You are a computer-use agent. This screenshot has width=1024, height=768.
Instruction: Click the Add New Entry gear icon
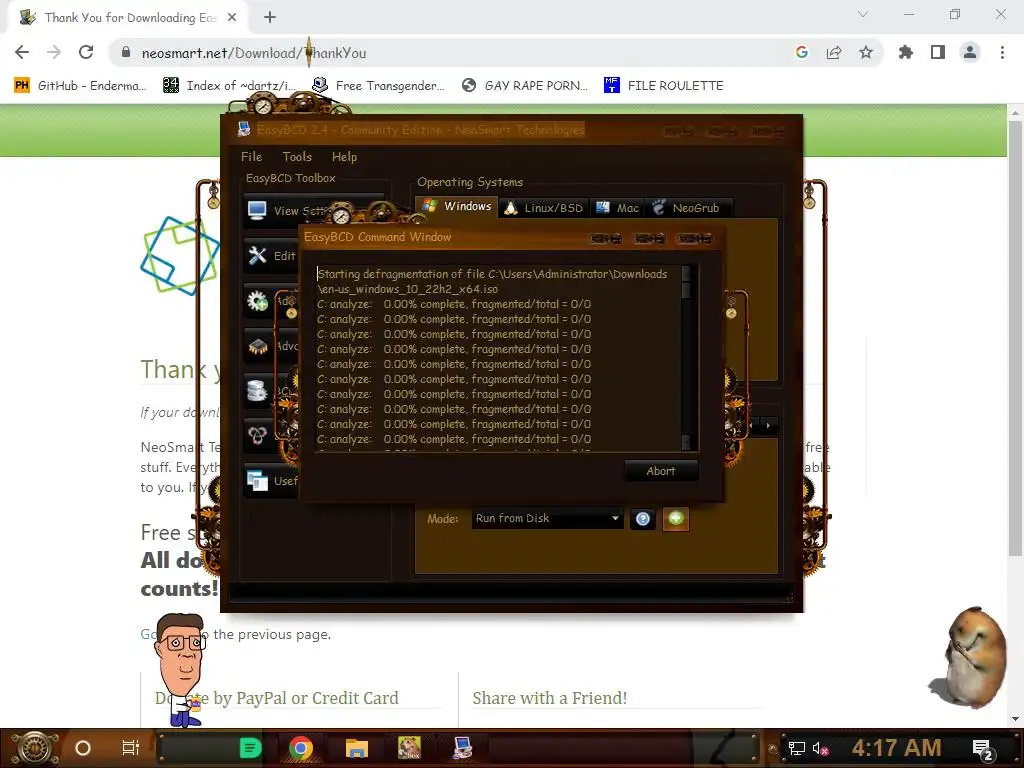point(258,301)
